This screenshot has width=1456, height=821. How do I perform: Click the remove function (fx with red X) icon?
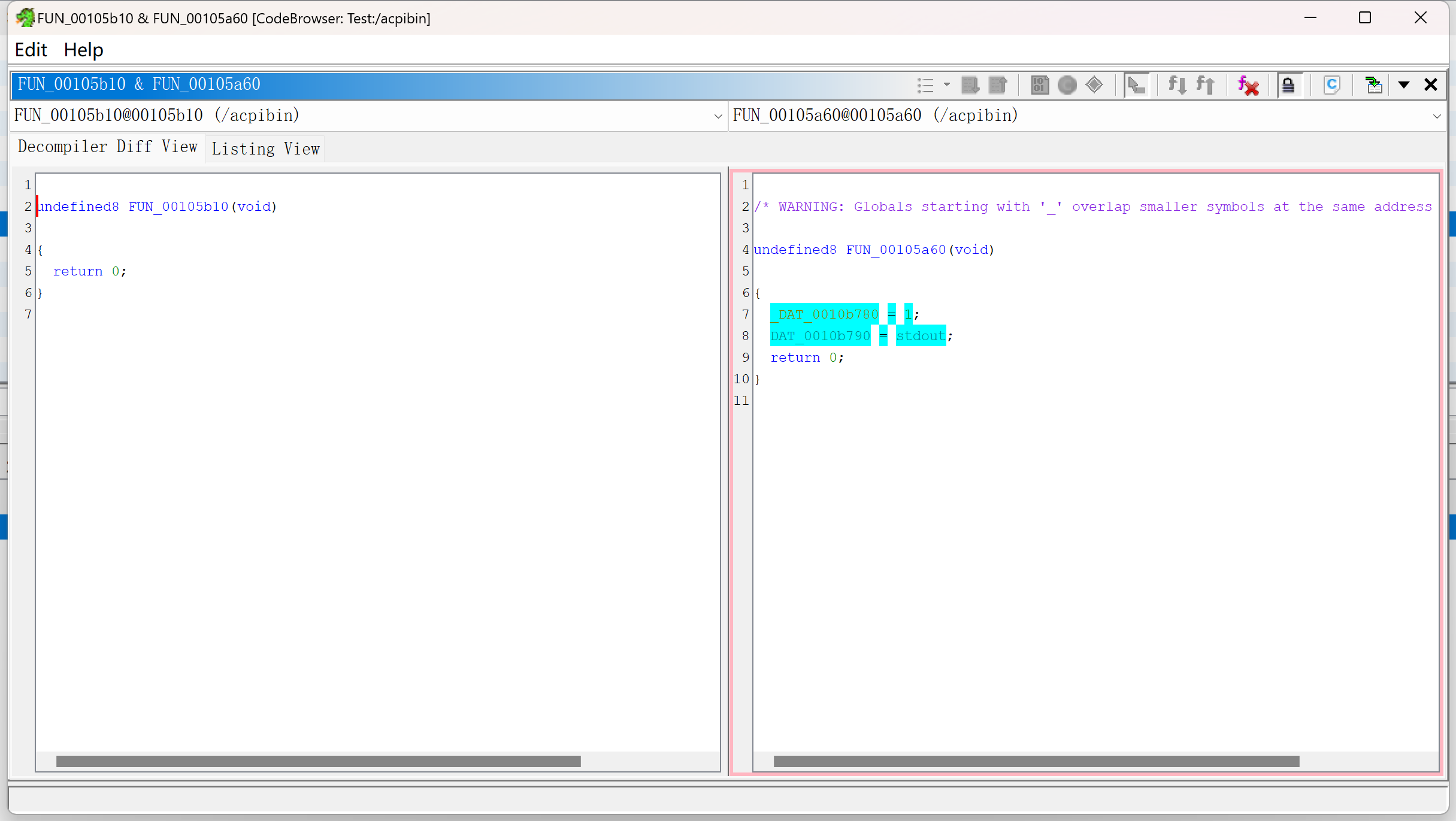[x=1248, y=85]
